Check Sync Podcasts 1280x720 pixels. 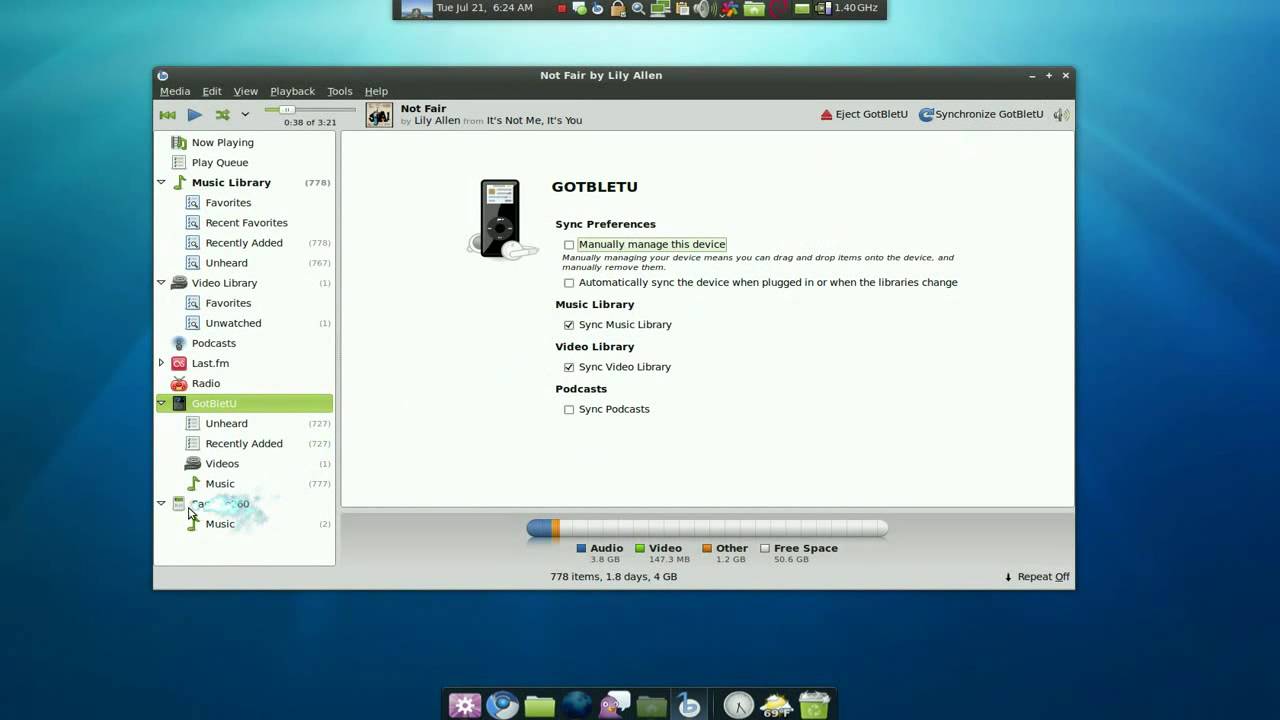pyautogui.click(x=569, y=409)
